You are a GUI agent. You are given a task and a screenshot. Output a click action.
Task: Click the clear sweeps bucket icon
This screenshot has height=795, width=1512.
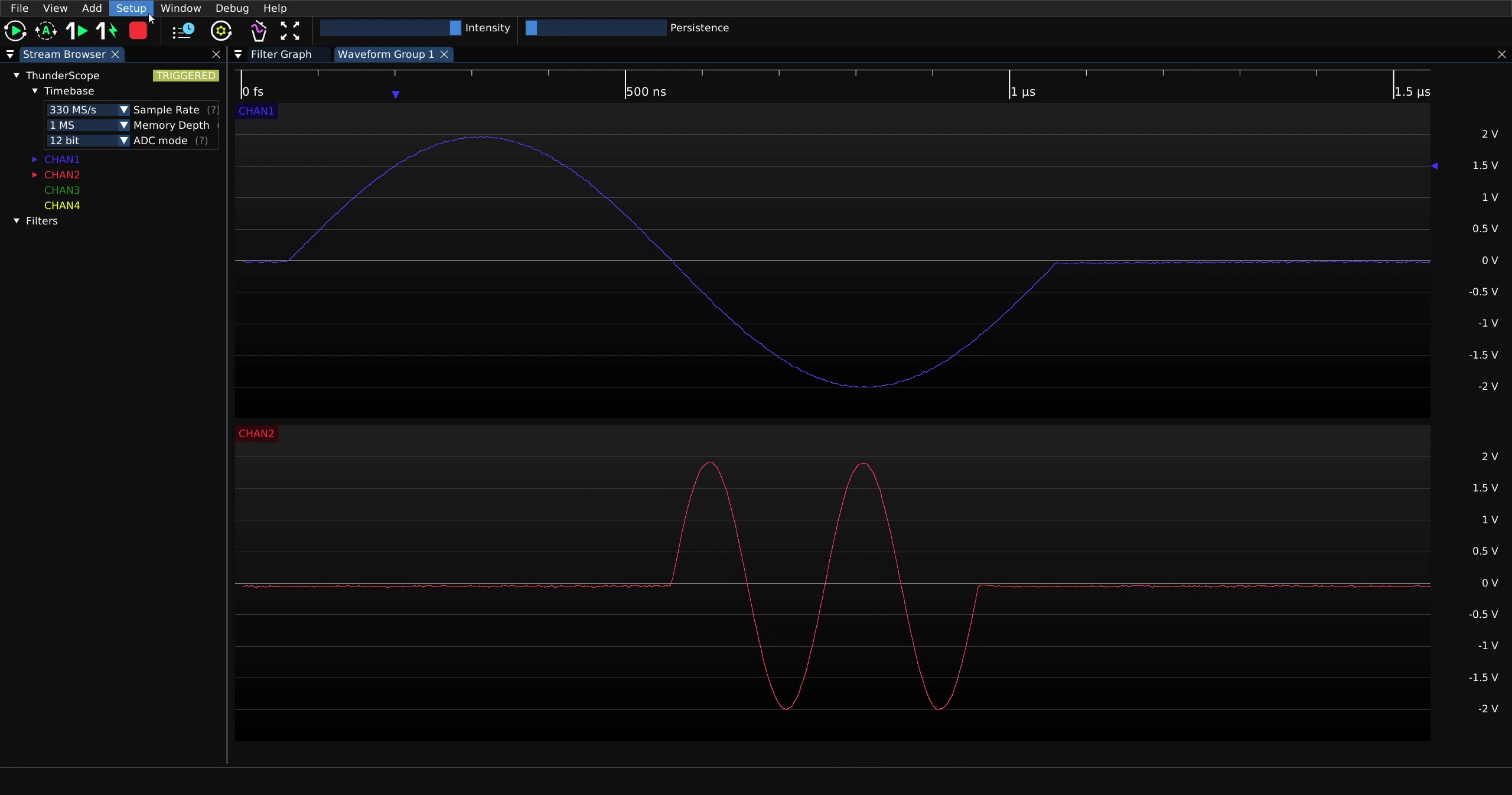point(259,31)
